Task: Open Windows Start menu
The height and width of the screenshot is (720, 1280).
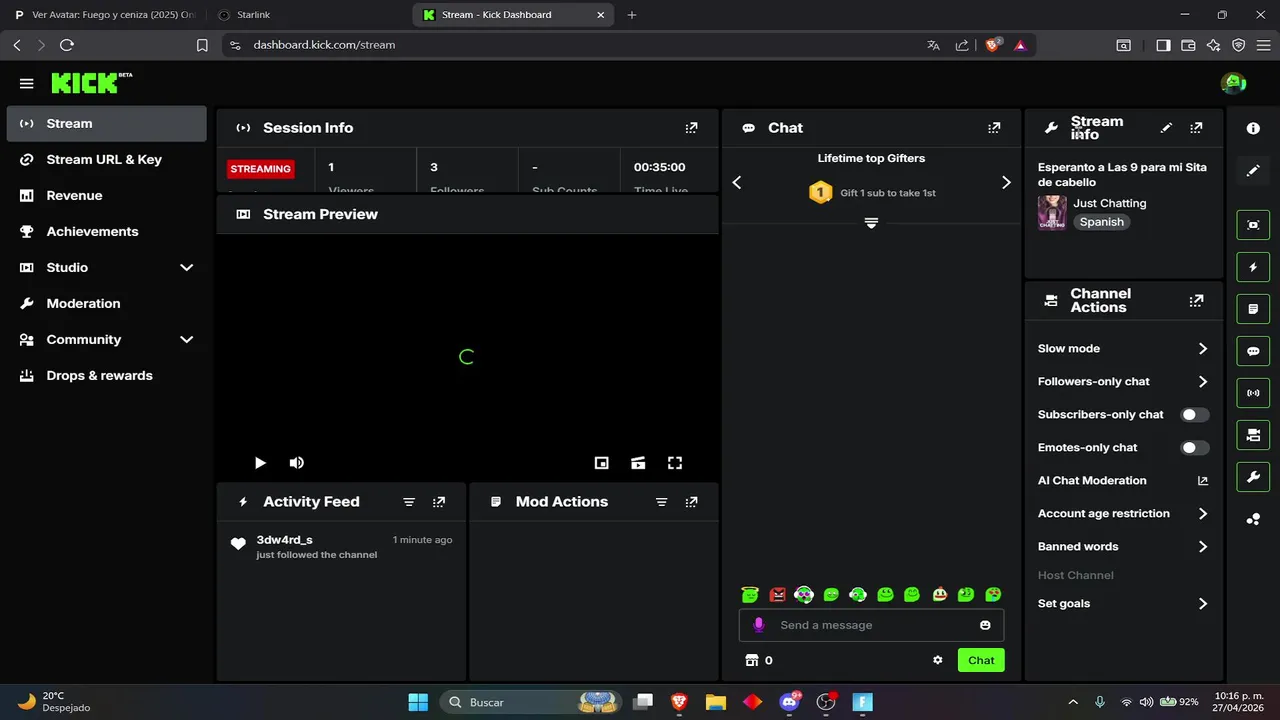Action: tap(418, 702)
